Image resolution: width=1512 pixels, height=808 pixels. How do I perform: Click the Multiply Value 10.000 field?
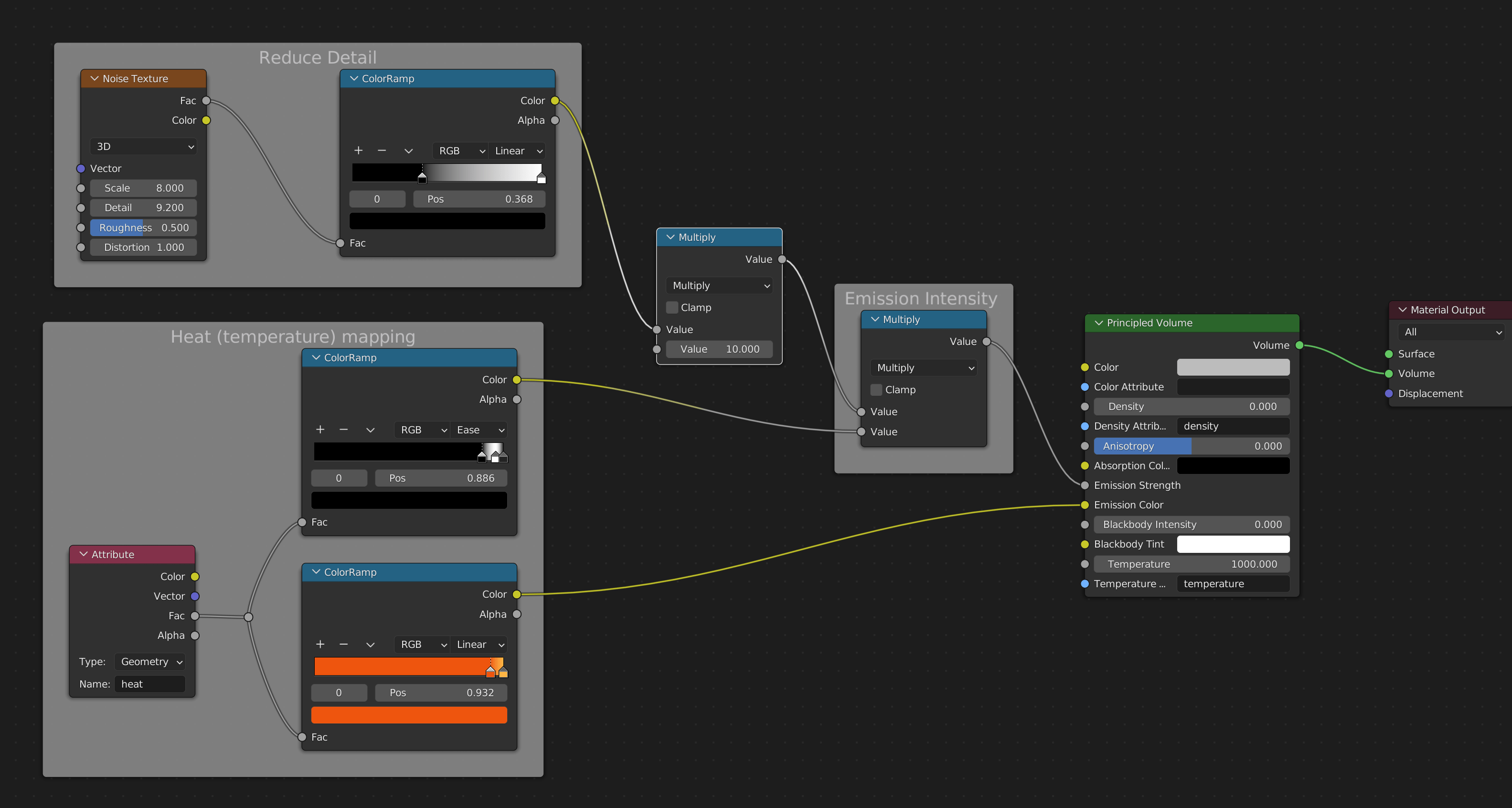(719, 349)
